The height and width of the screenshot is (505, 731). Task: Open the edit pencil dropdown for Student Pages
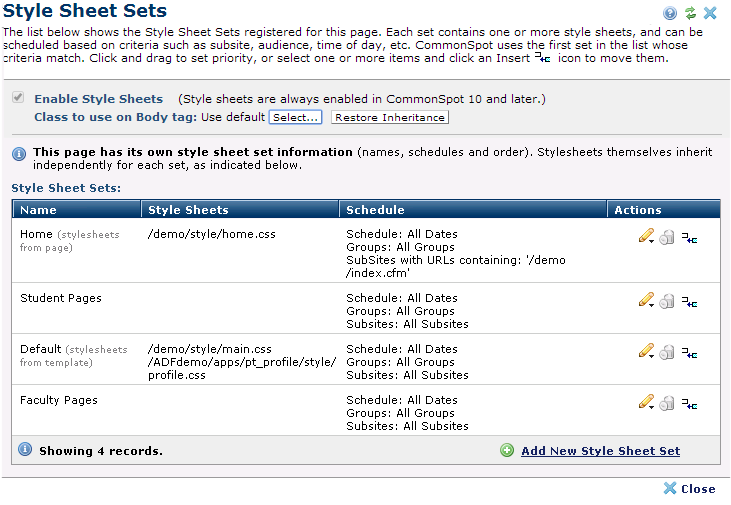(x=646, y=301)
